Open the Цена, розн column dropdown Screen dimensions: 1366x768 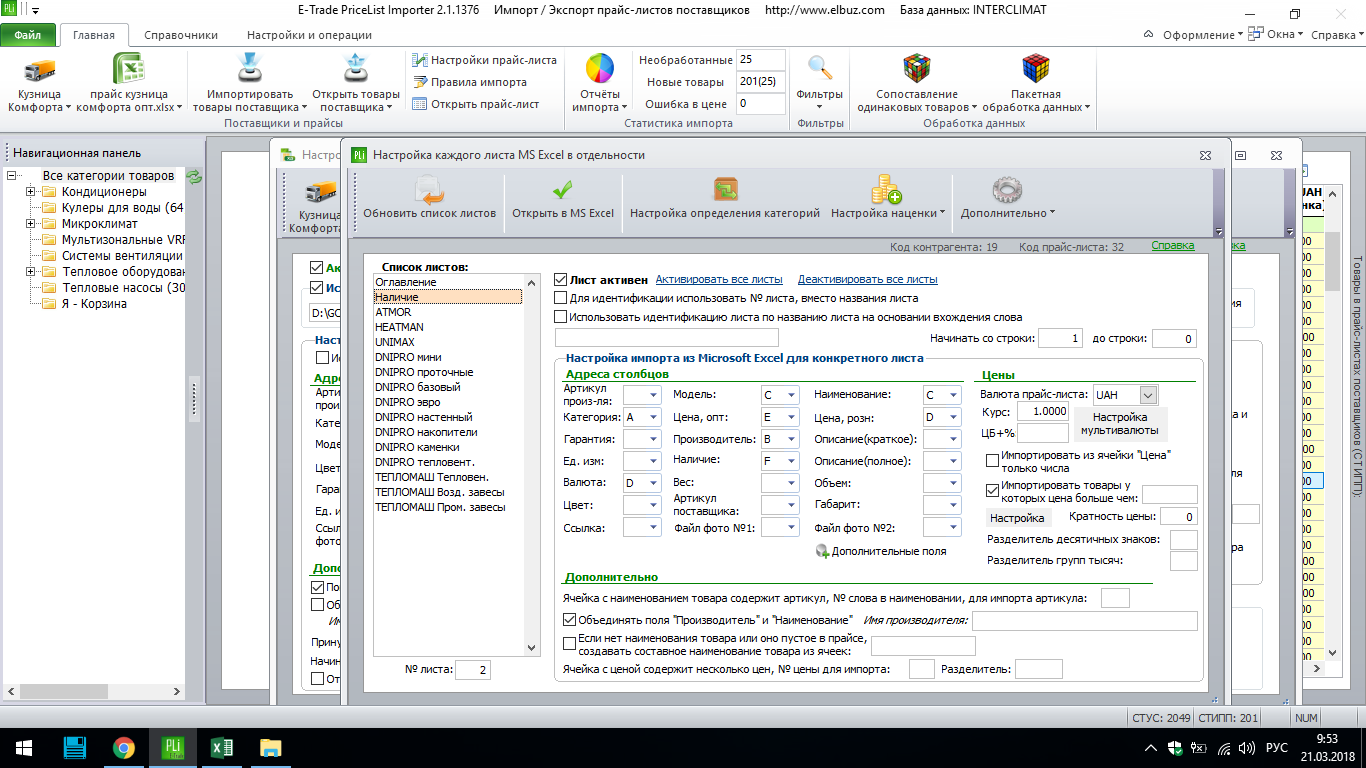tap(953, 417)
